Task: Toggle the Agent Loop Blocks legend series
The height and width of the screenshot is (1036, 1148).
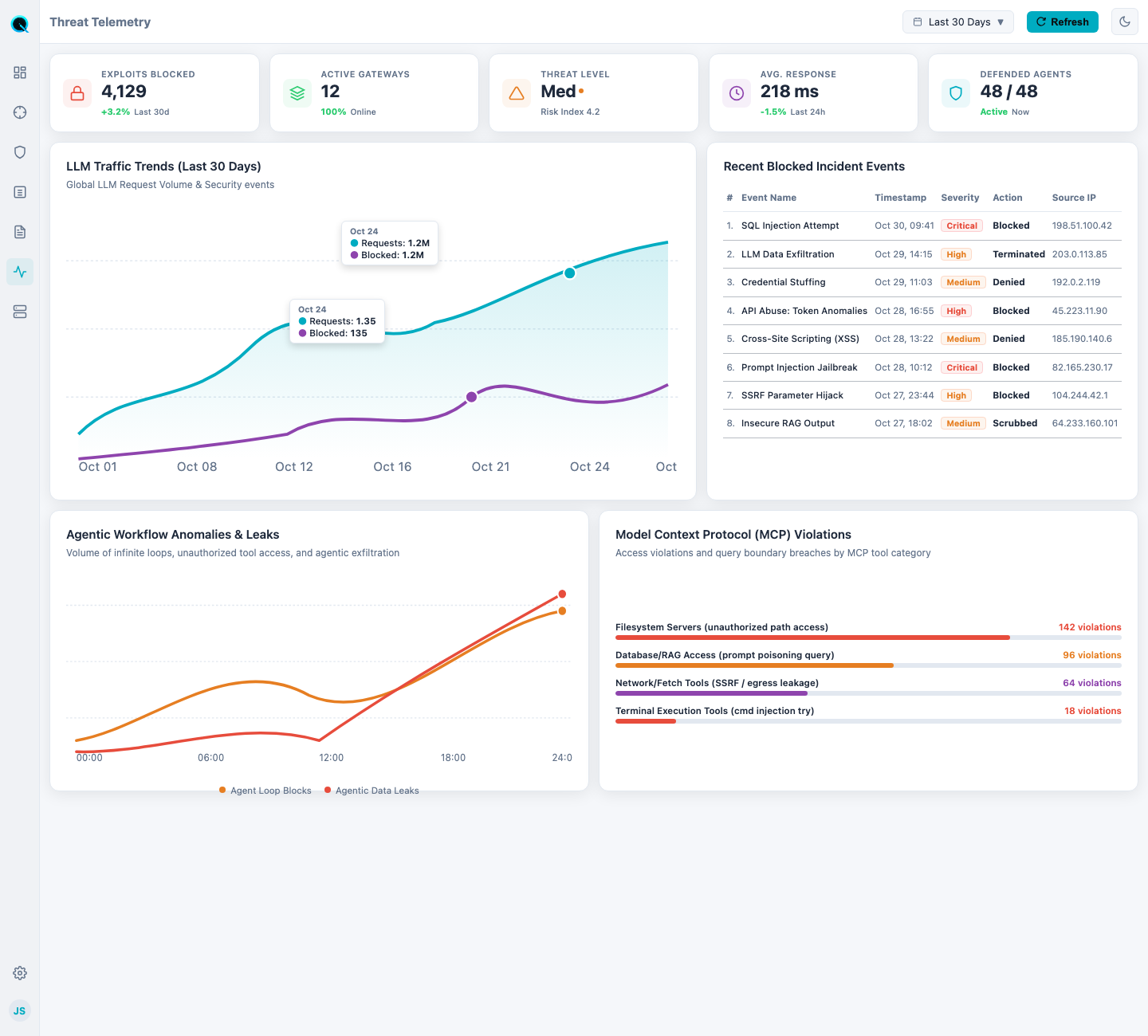Action: pos(265,791)
